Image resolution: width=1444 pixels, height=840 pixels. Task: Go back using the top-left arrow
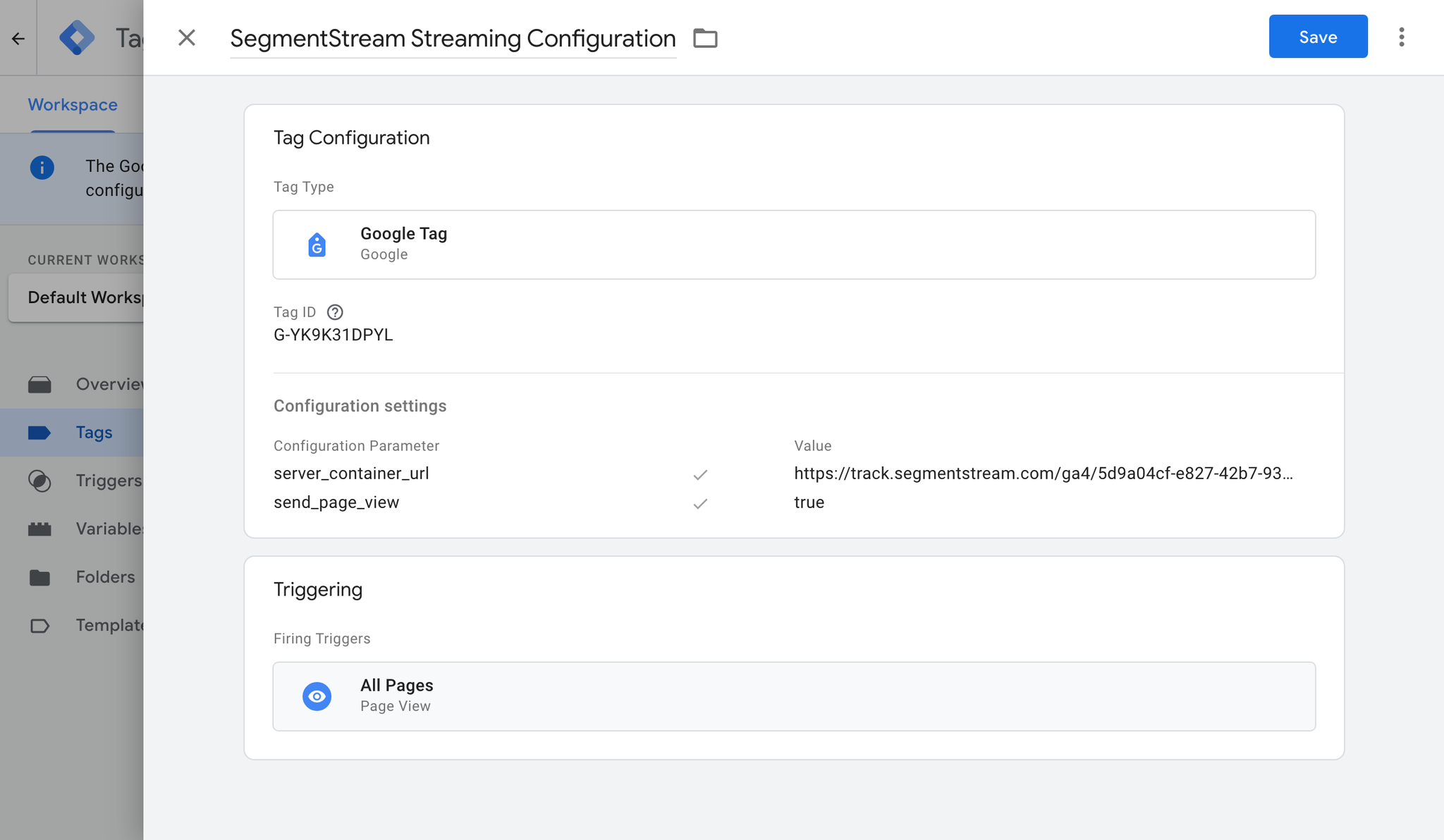18,38
